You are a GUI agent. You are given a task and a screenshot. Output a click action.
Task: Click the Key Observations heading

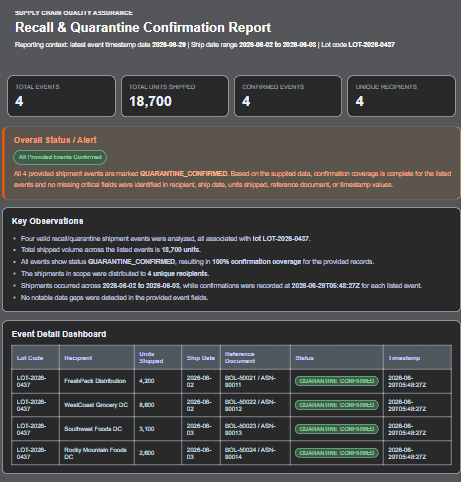tap(47, 221)
